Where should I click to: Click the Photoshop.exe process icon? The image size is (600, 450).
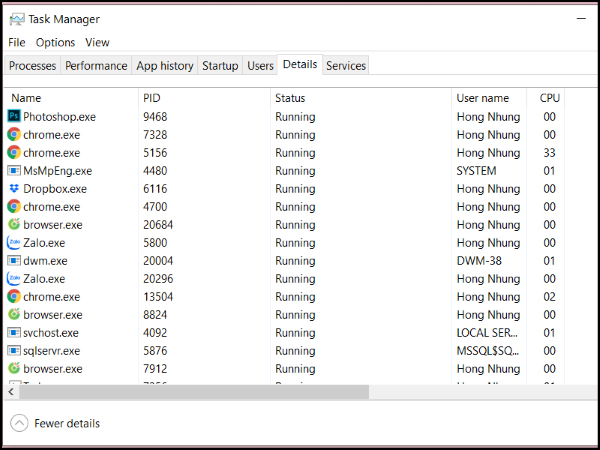pyautogui.click(x=14, y=117)
